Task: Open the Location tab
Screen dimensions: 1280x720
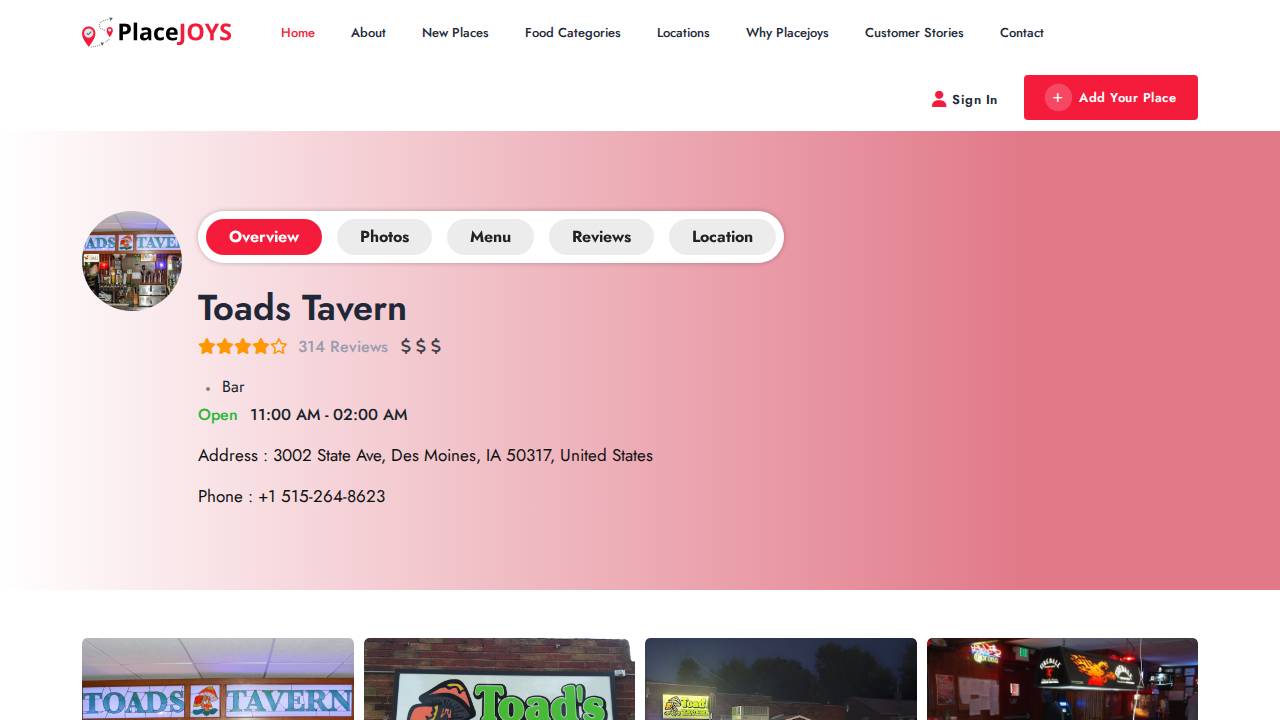Action: 722,237
